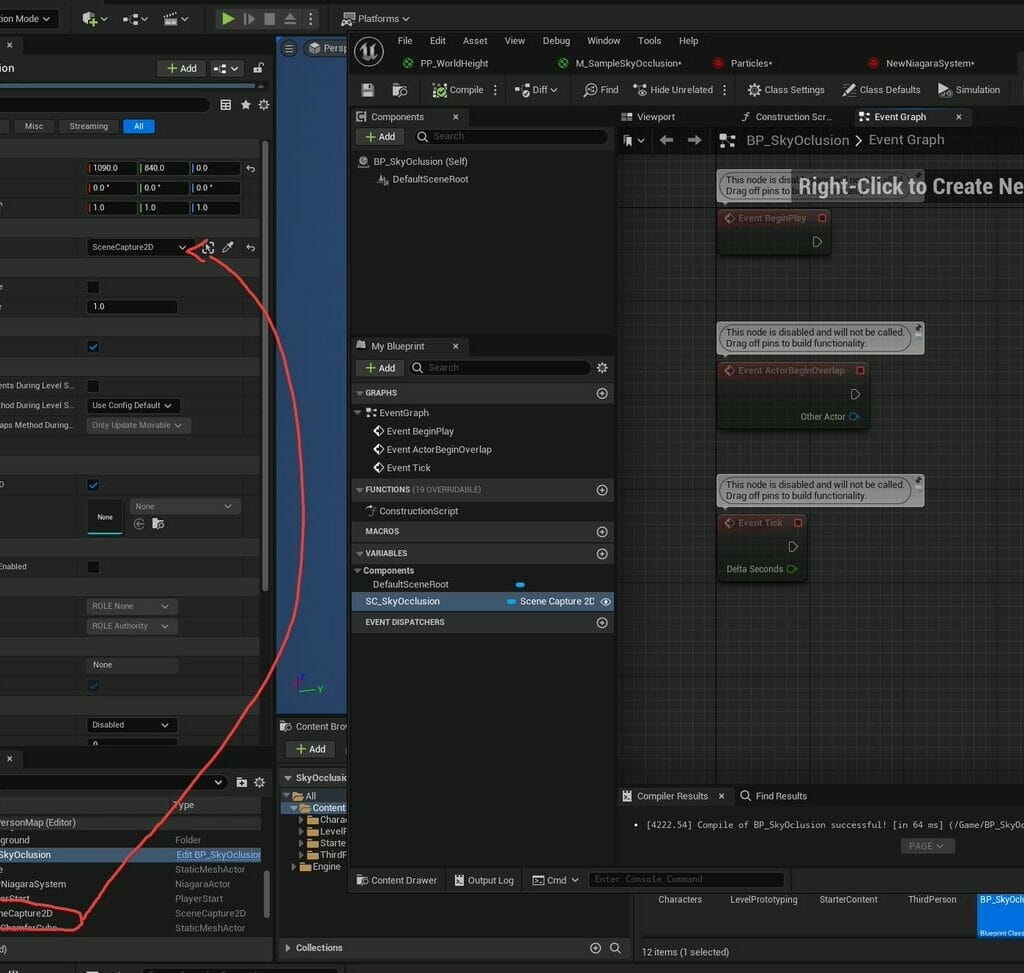Toggle the eye icon on Scene Capture 2D variable
This screenshot has width=1024, height=973.
coord(606,602)
